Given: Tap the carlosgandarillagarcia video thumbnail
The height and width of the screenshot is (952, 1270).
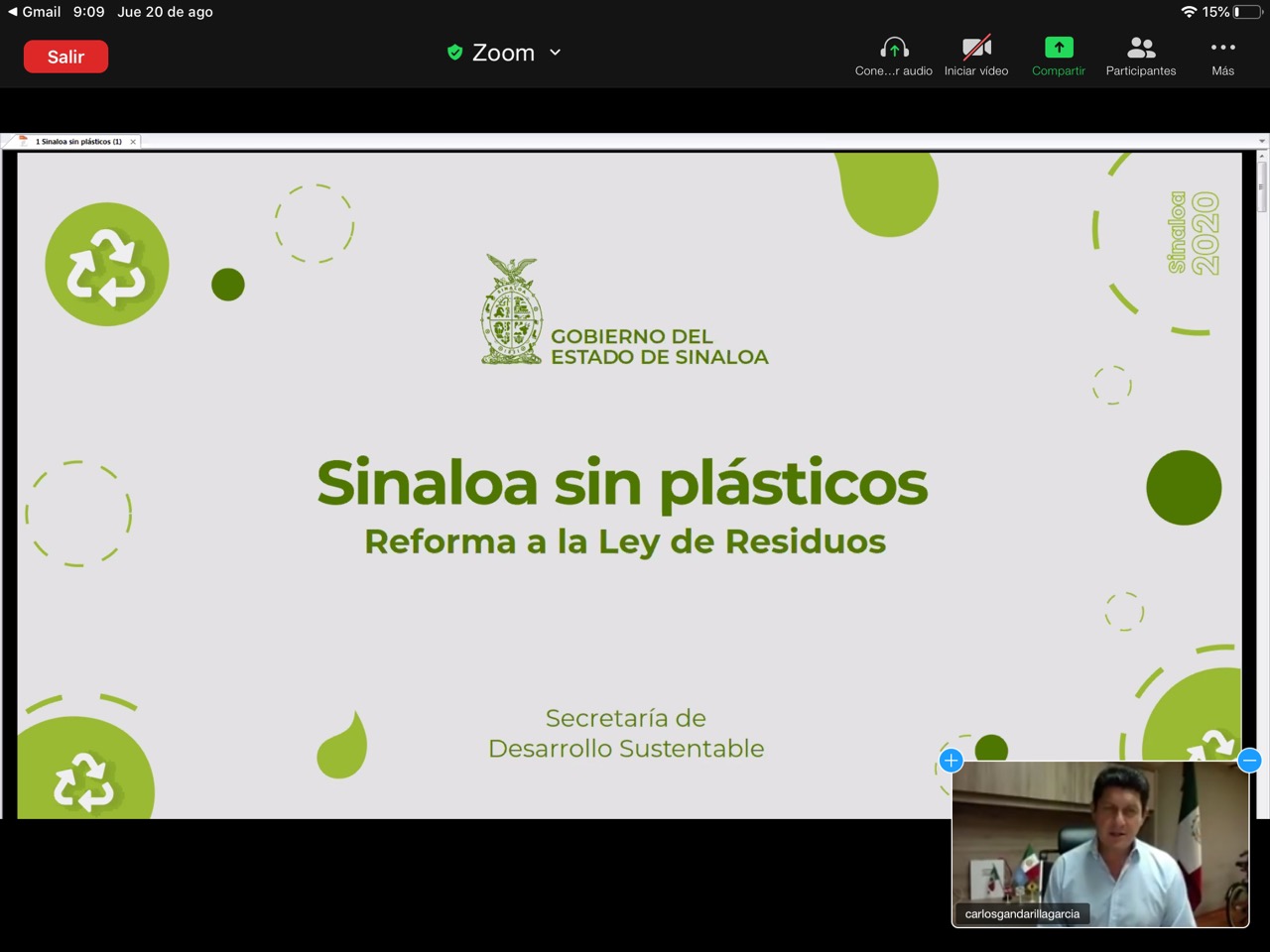Looking at the screenshot, I should 1099,843.
